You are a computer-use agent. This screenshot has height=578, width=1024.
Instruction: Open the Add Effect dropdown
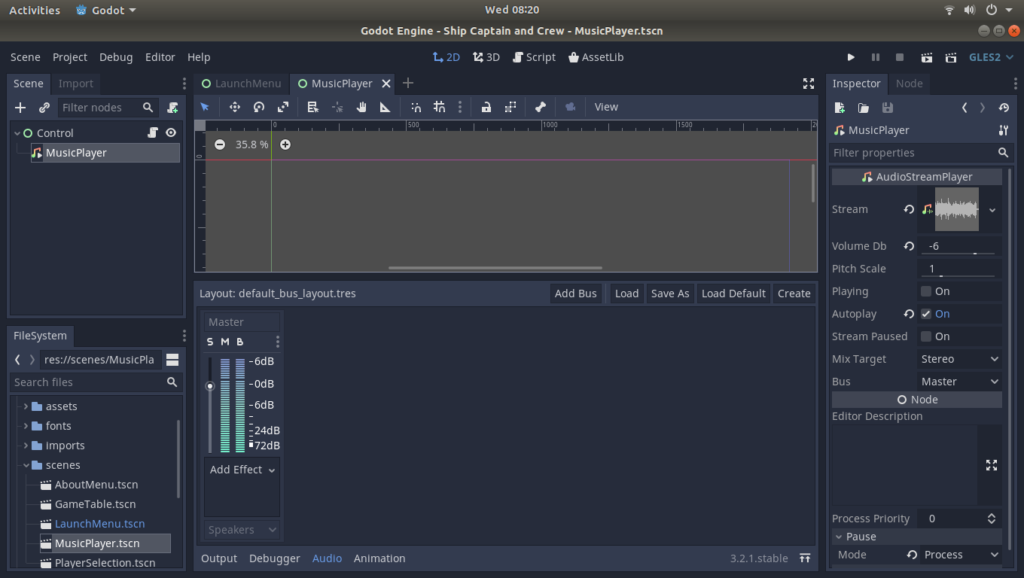241,470
